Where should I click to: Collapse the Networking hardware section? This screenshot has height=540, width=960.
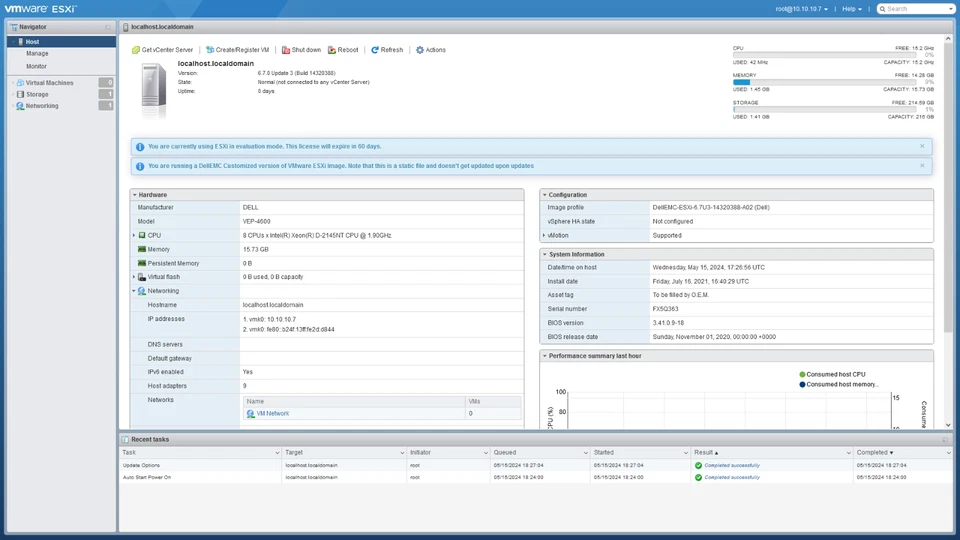(134, 291)
